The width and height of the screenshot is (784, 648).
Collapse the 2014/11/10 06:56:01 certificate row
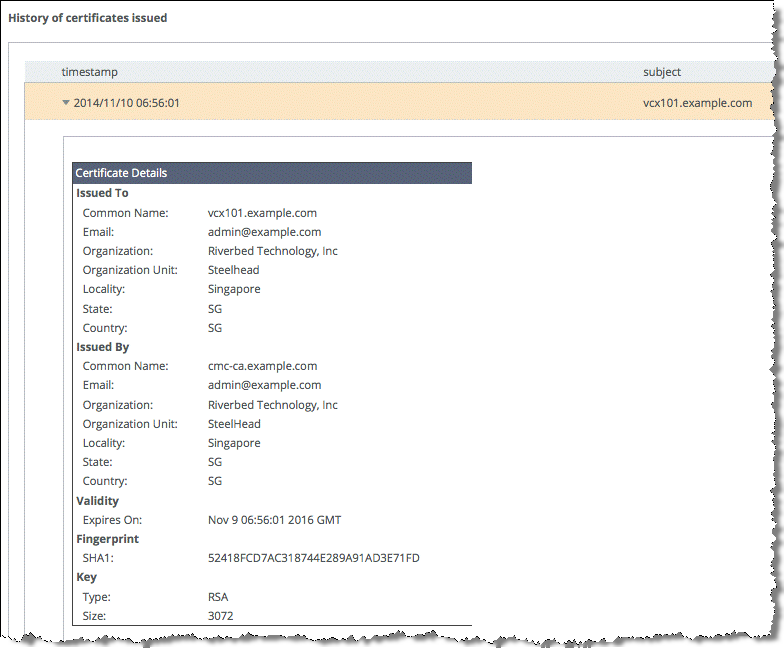(x=66, y=102)
